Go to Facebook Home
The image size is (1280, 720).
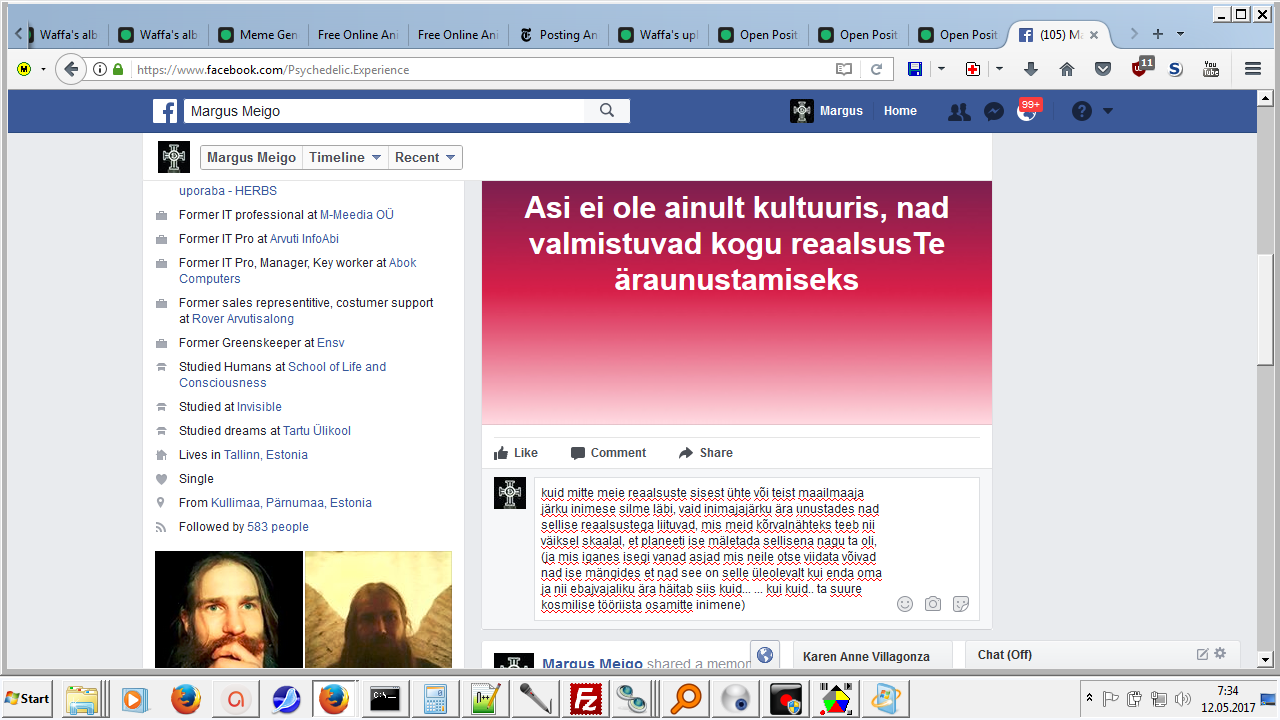pyautogui.click(x=900, y=111)
